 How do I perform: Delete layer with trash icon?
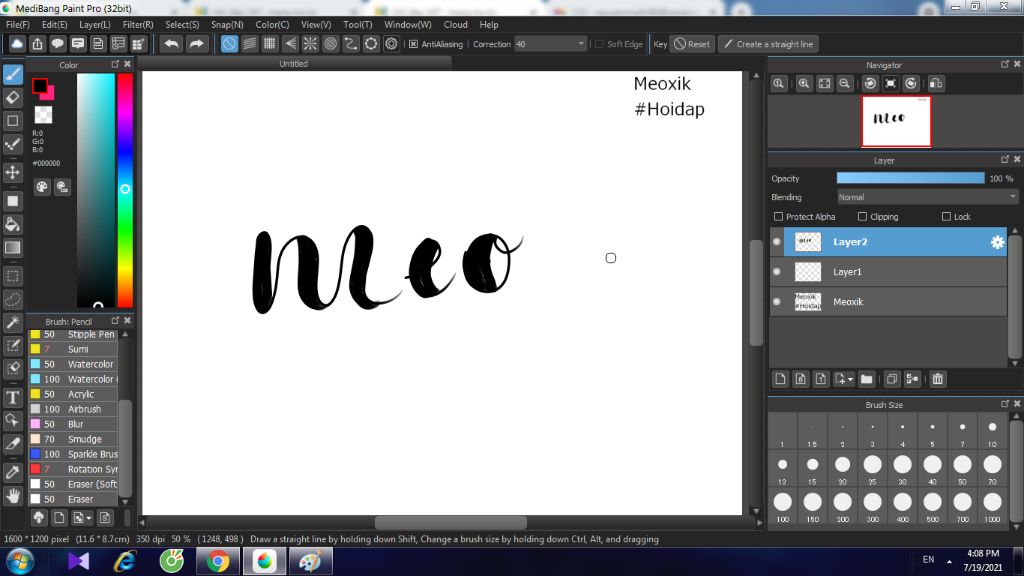click(938, 379)
